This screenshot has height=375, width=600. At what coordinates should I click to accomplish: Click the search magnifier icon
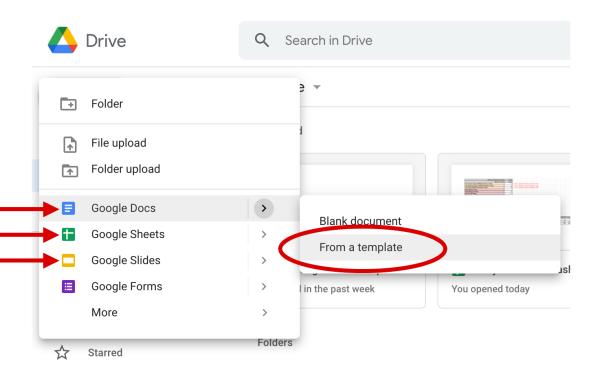coord(262,40)
